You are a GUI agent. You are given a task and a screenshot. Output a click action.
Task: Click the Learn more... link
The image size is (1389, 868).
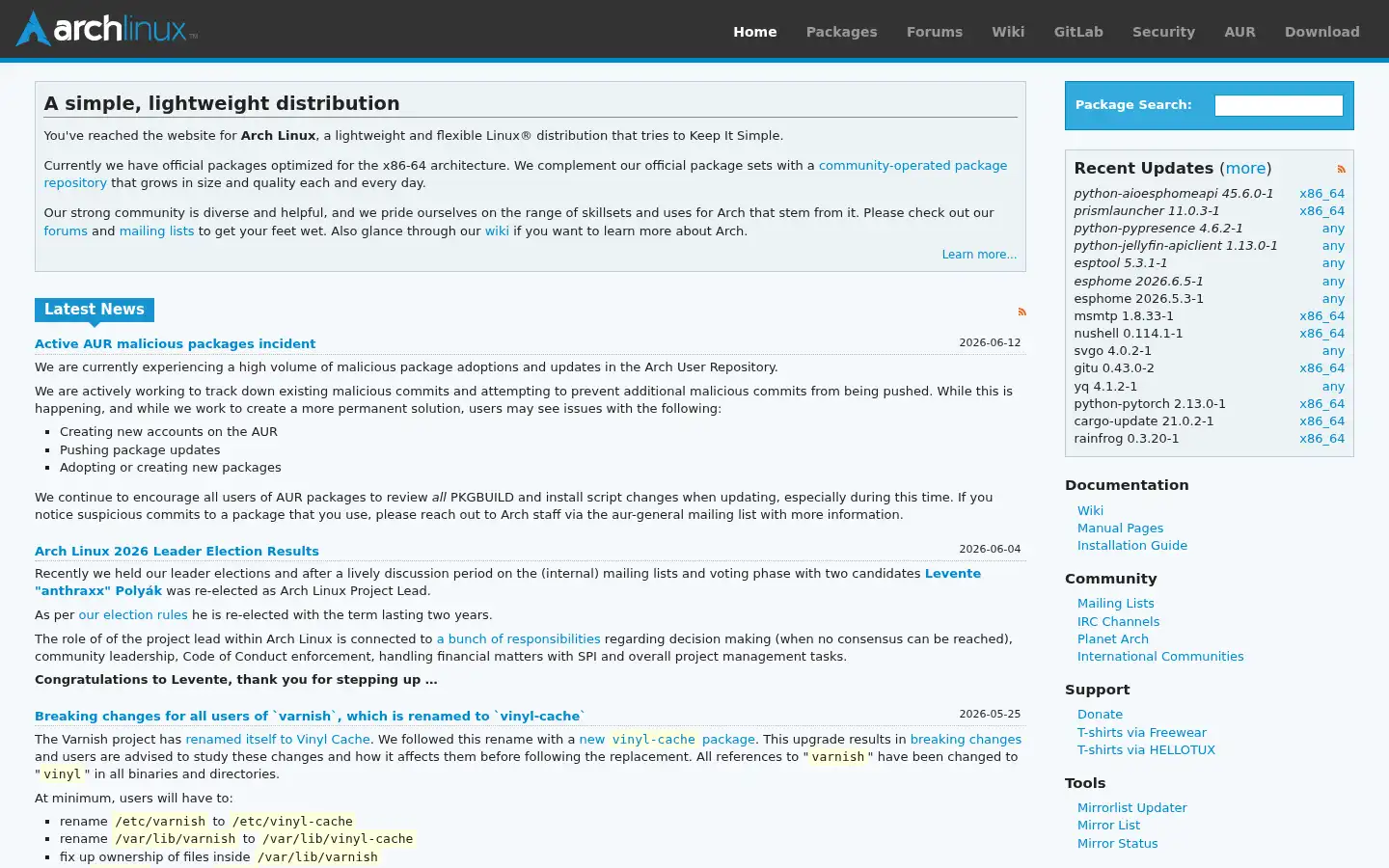[x=979, y=255]
